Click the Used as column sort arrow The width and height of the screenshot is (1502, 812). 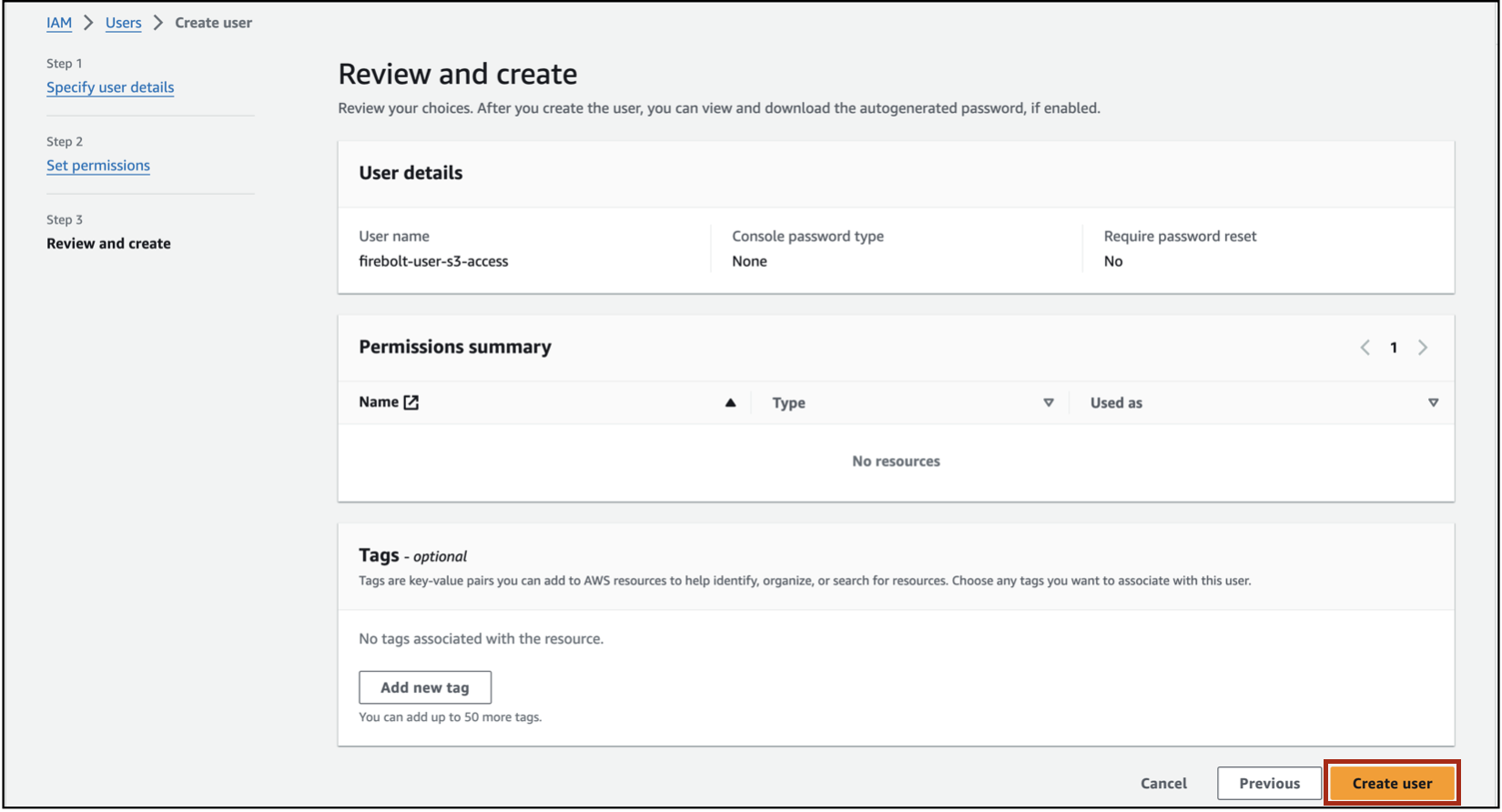(x=1433, y=402)
